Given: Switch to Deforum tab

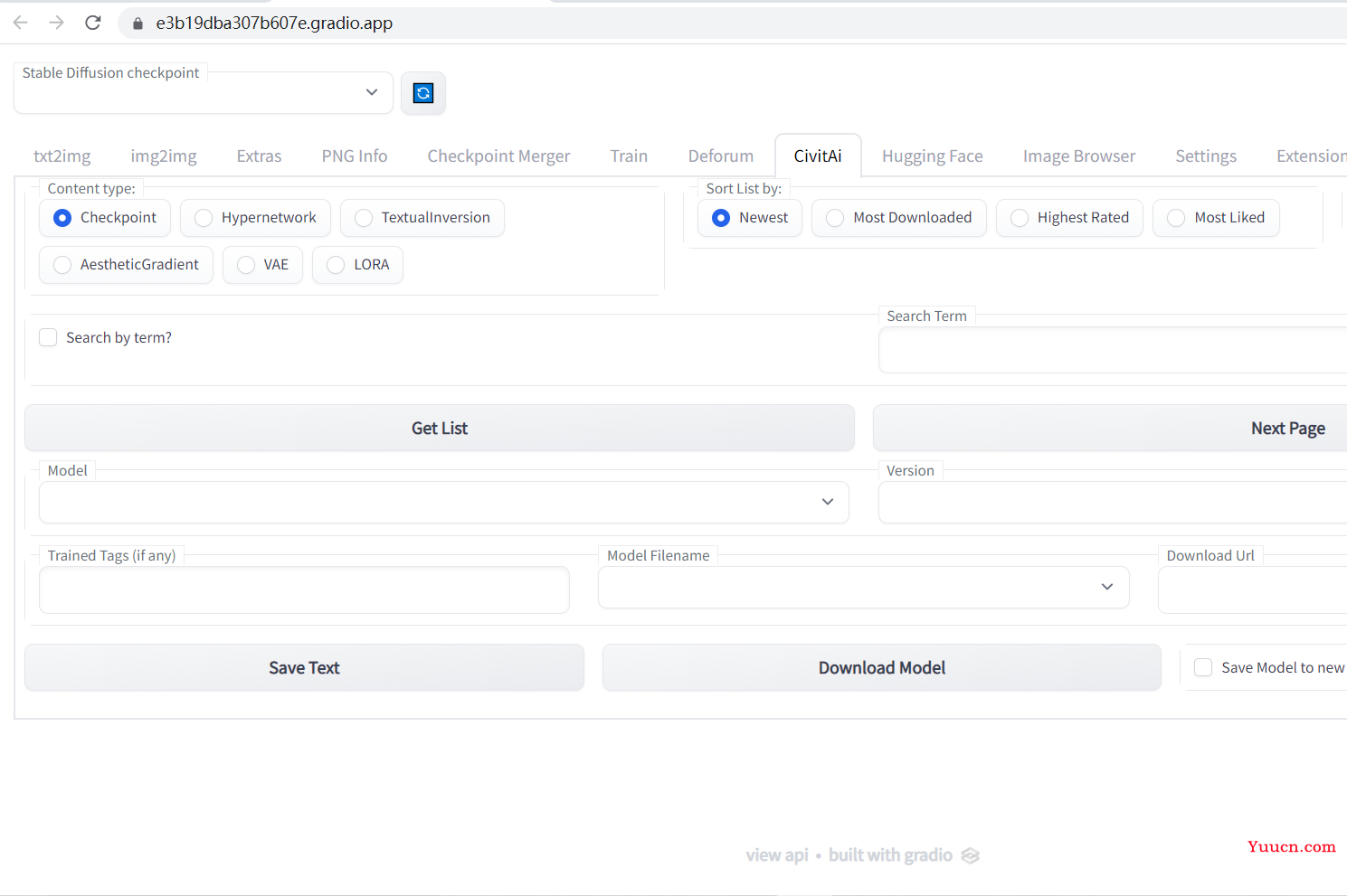Looking at the screenshot, I should (721, 156).
